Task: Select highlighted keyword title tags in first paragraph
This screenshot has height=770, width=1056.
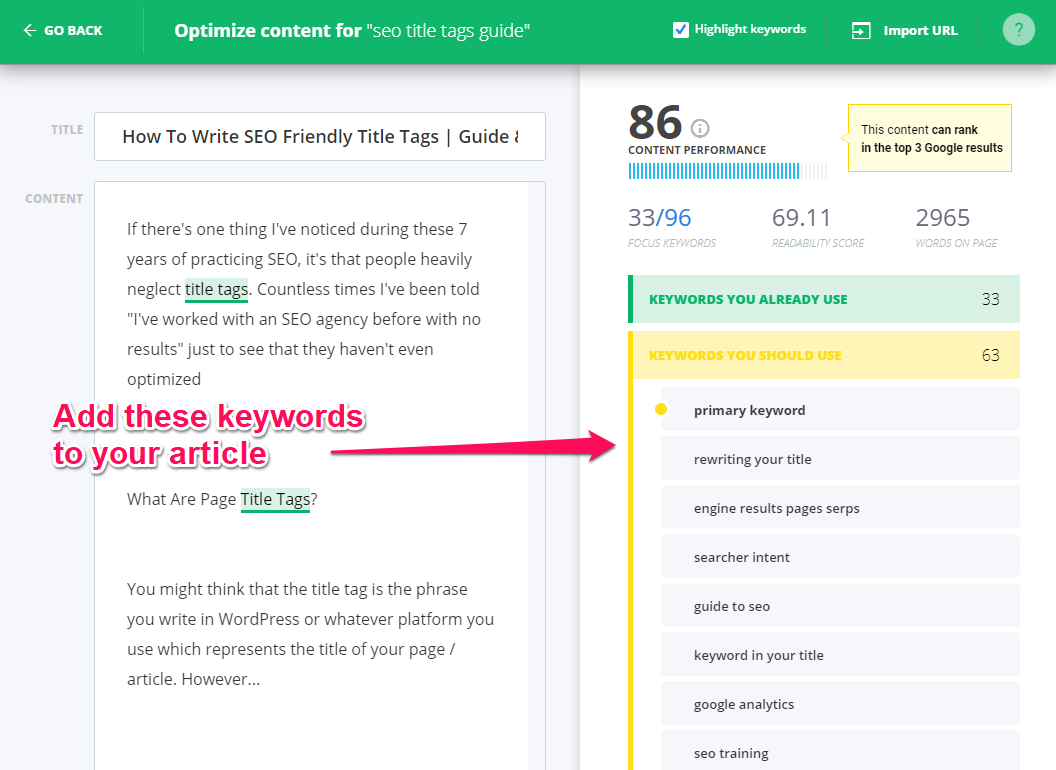Action: [x=216, y=289]
